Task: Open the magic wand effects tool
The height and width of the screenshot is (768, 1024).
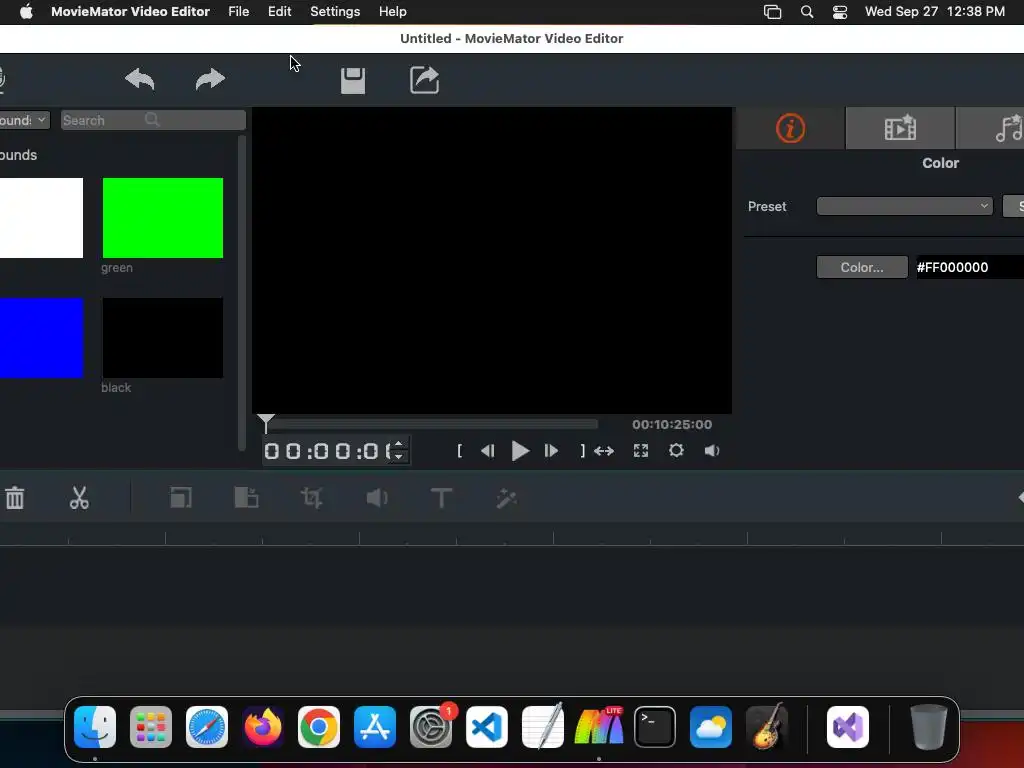Action: point(506,498)
